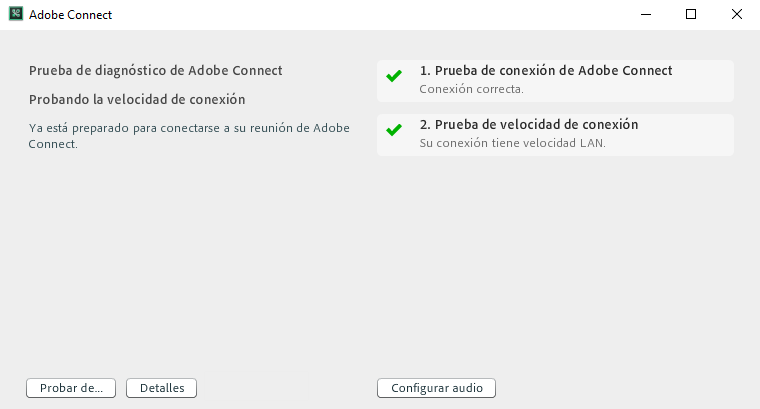Minimize the Adobe Connect window
This screenshot has height=409, width=760.
(645, 15)
